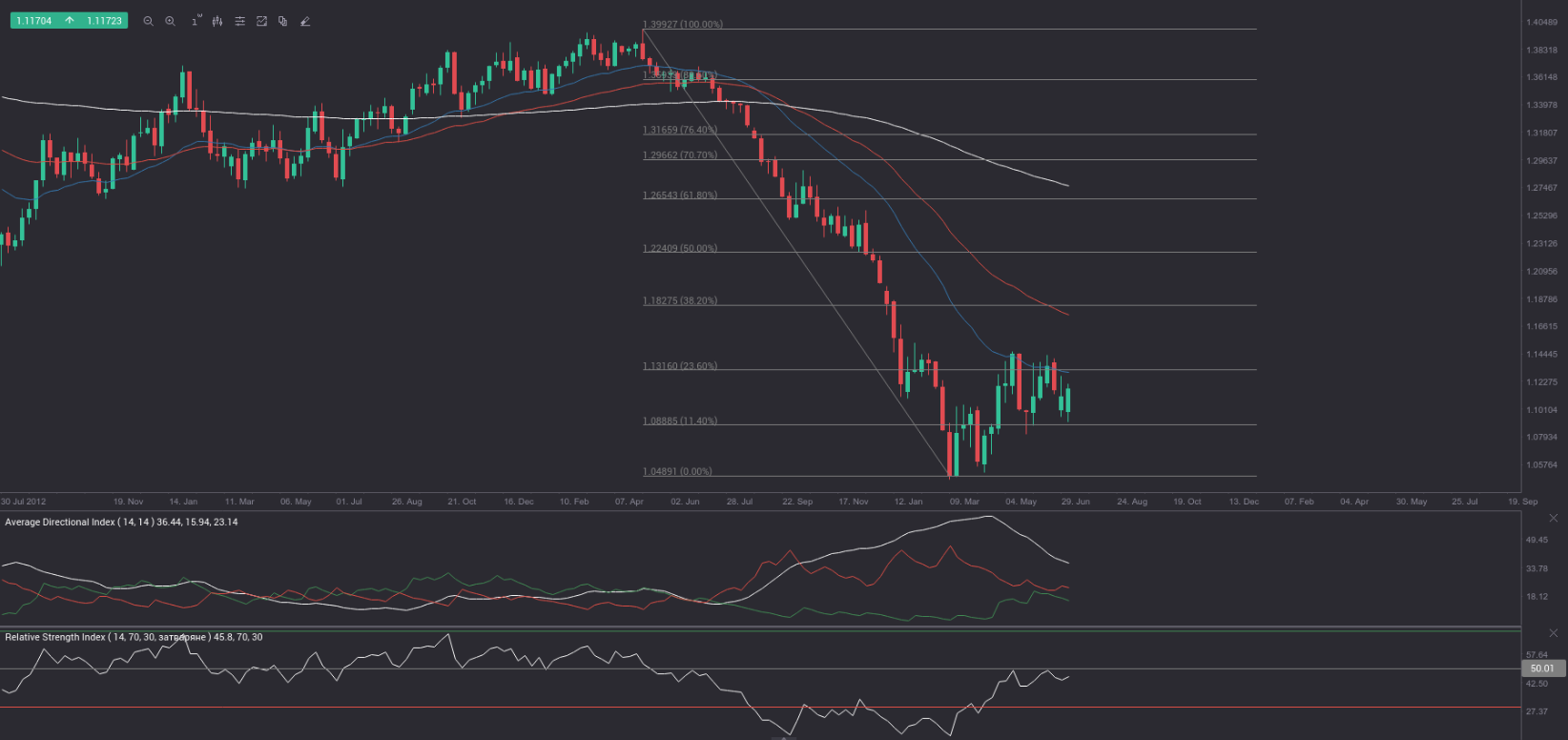The image size is (1568, 740).
Task: Click the ask price 1.11723
Action: (x=104, y=21)
